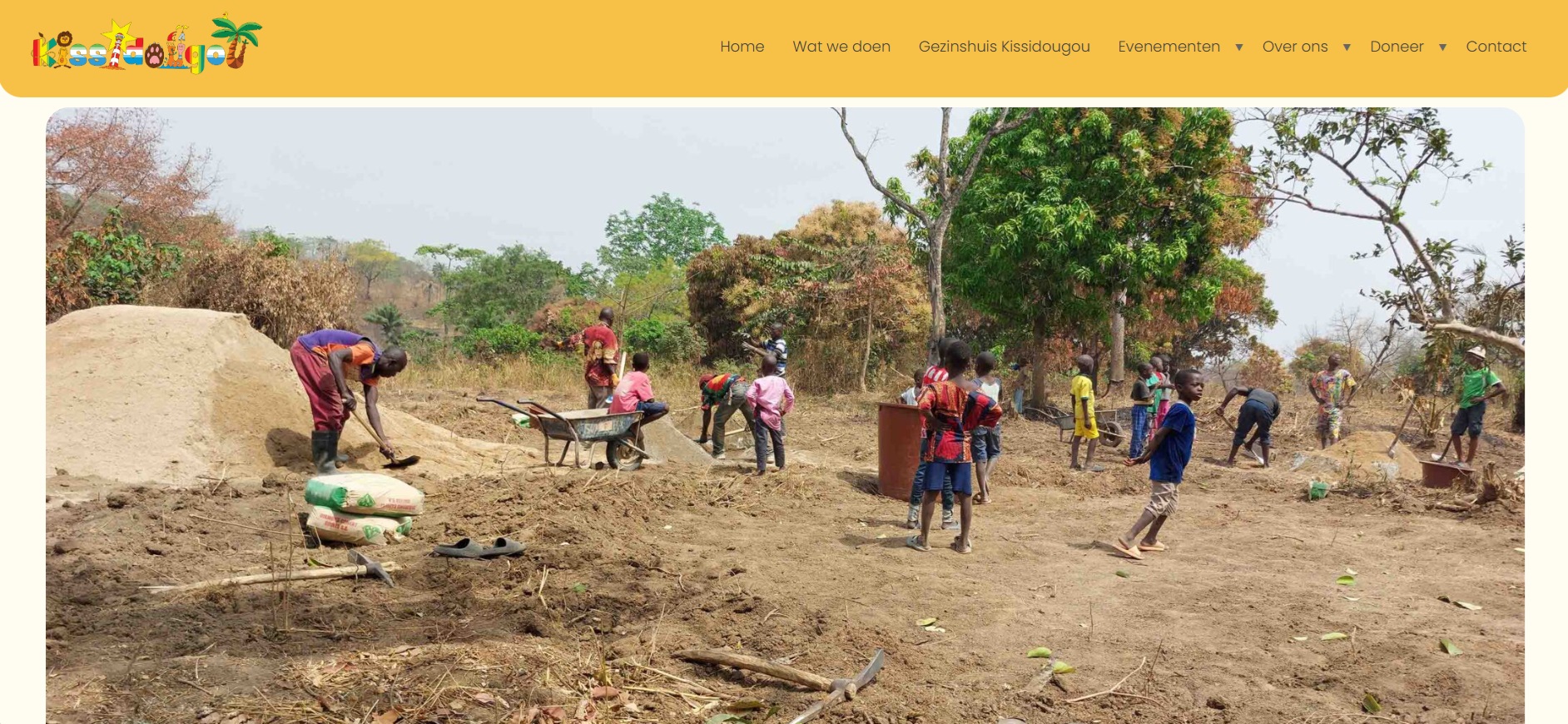Click the red barrel in the photo
Screen dimensions: 1568x724
pos(899,450)
